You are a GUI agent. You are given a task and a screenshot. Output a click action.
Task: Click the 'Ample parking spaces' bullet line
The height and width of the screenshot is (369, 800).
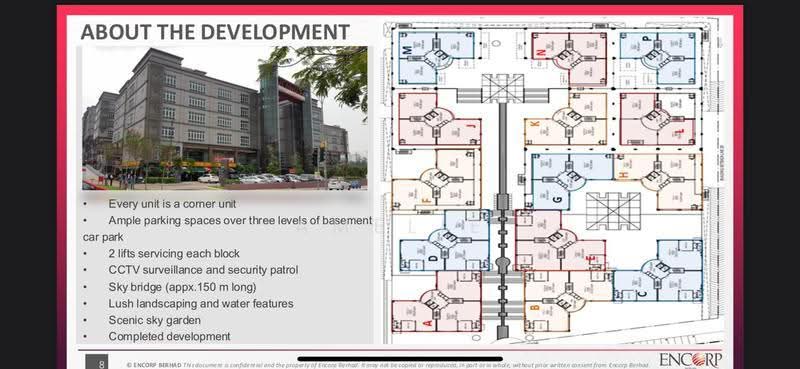[240, 220]
